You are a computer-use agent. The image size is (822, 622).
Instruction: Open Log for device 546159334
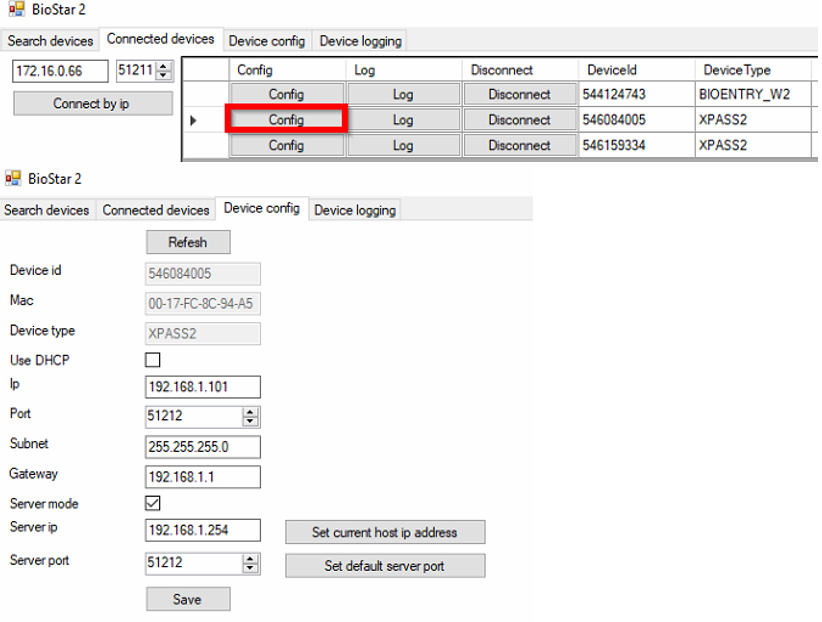pyautogui.click(x=403, y=146)
